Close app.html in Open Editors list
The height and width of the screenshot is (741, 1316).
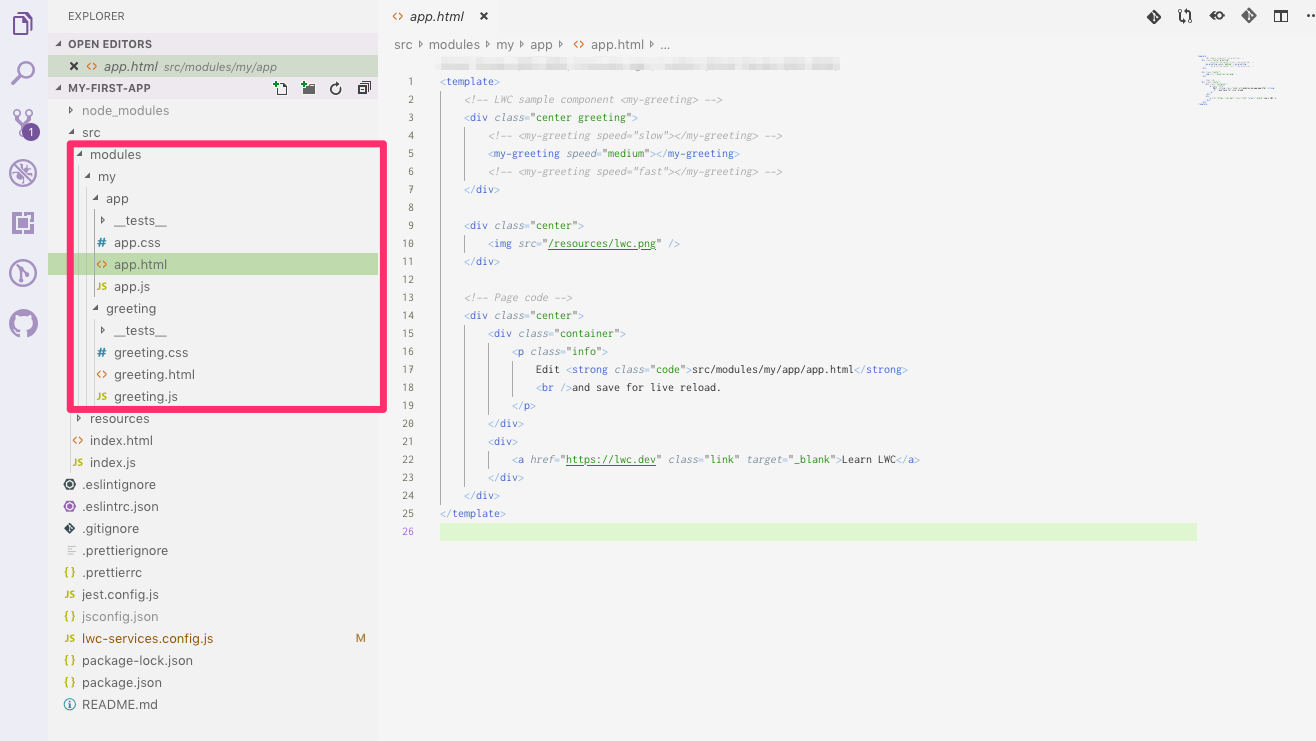(x=74, y=66)
